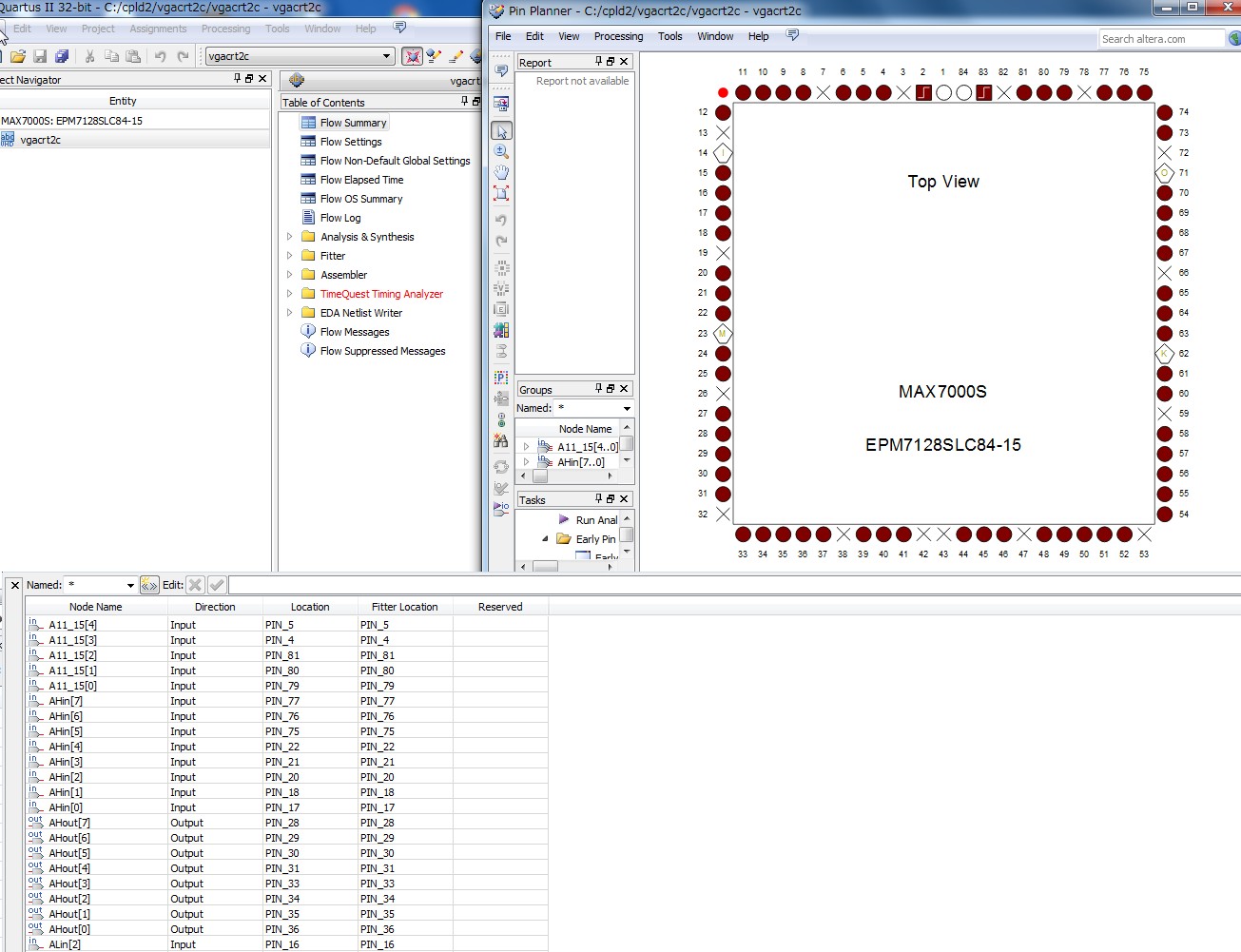Click the Open folder icon in Quartus toolbar
This screenshot has height=952, width=1241.
point(18,56)
